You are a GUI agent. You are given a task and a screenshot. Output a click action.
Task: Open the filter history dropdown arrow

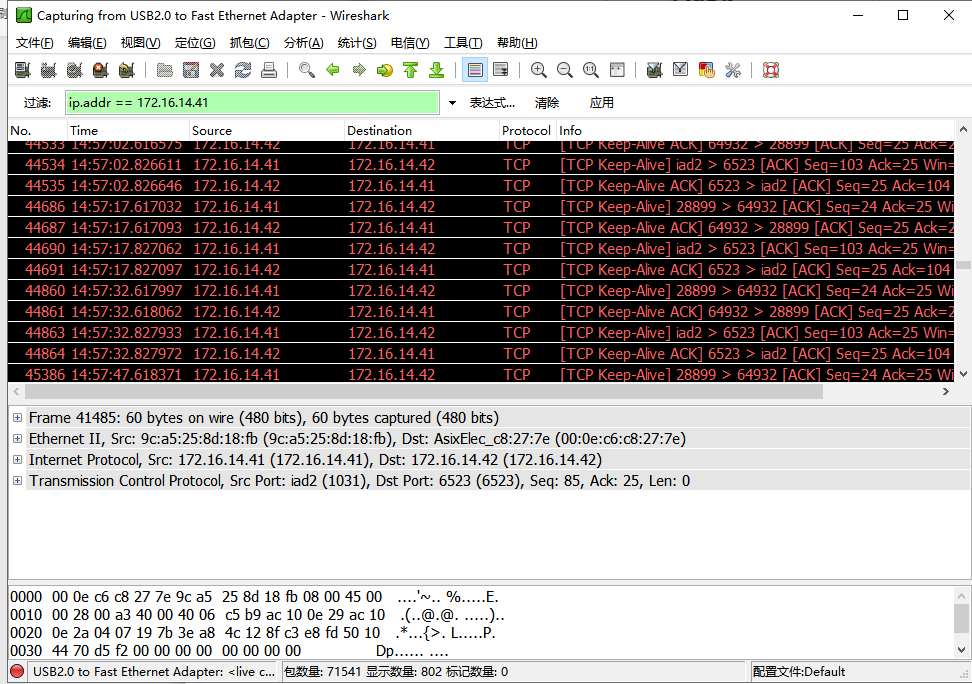click(452, 103)
